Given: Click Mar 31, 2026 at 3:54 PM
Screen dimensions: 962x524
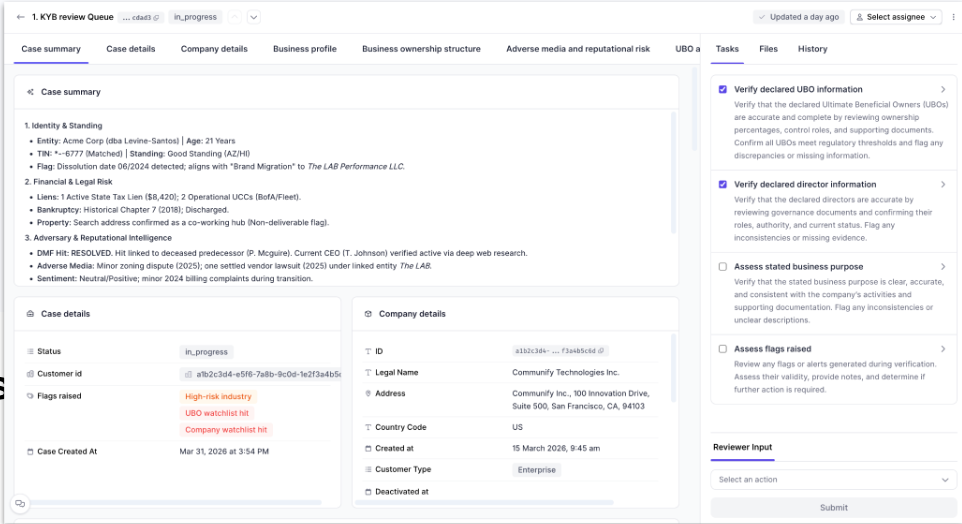Looking at the screenshot, I should pos(224,452).
